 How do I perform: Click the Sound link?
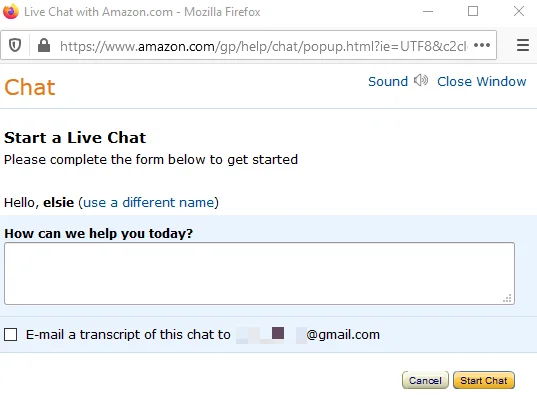point(388,82)
